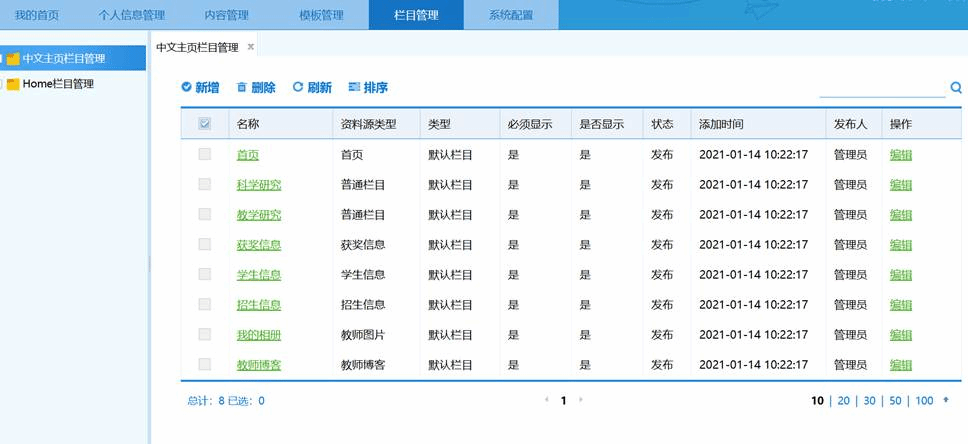
Task: Check the checkbox for the 首页 row
Action: coord(205,155)
